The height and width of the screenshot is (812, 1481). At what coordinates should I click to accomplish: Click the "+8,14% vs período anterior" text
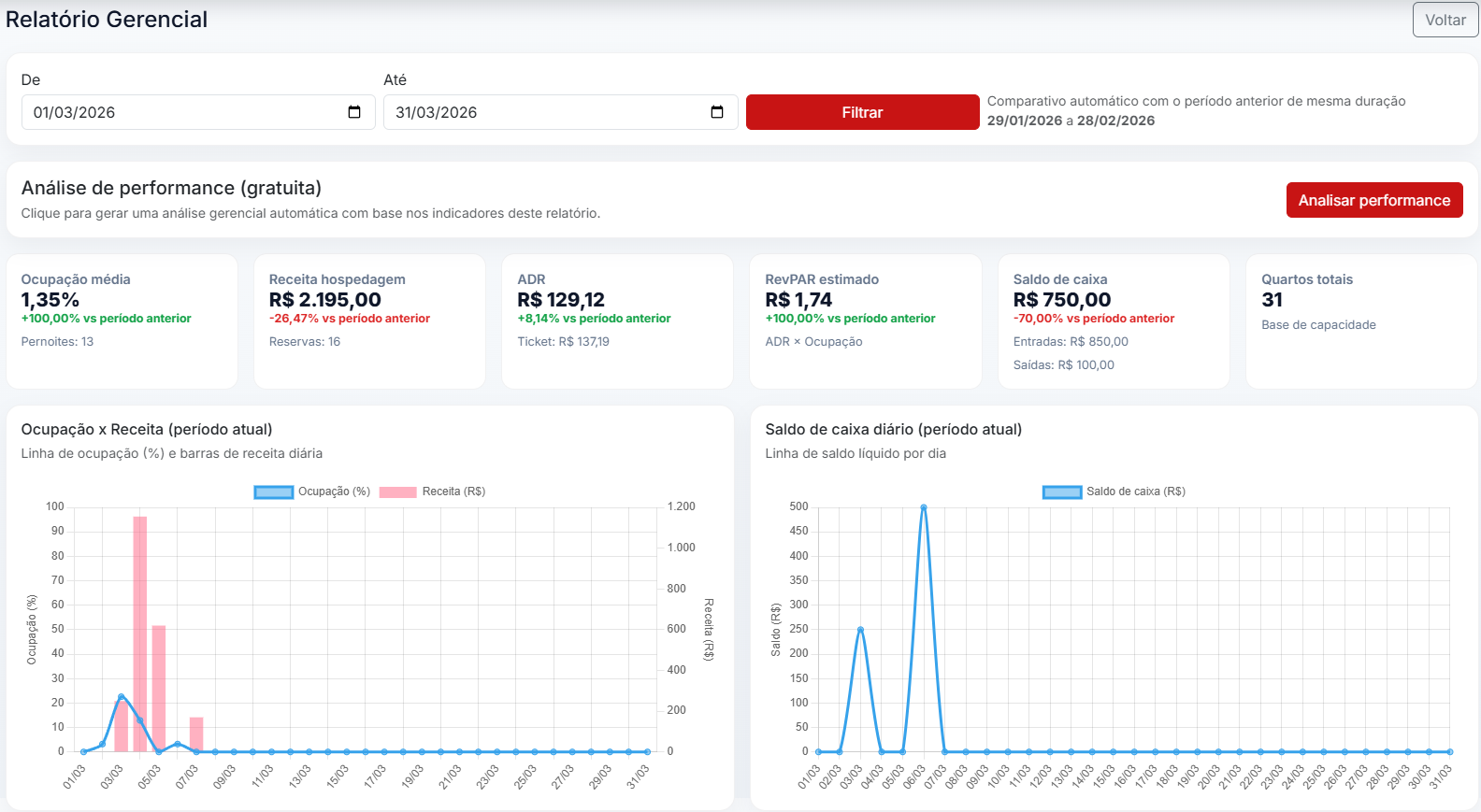click(595, 319)
